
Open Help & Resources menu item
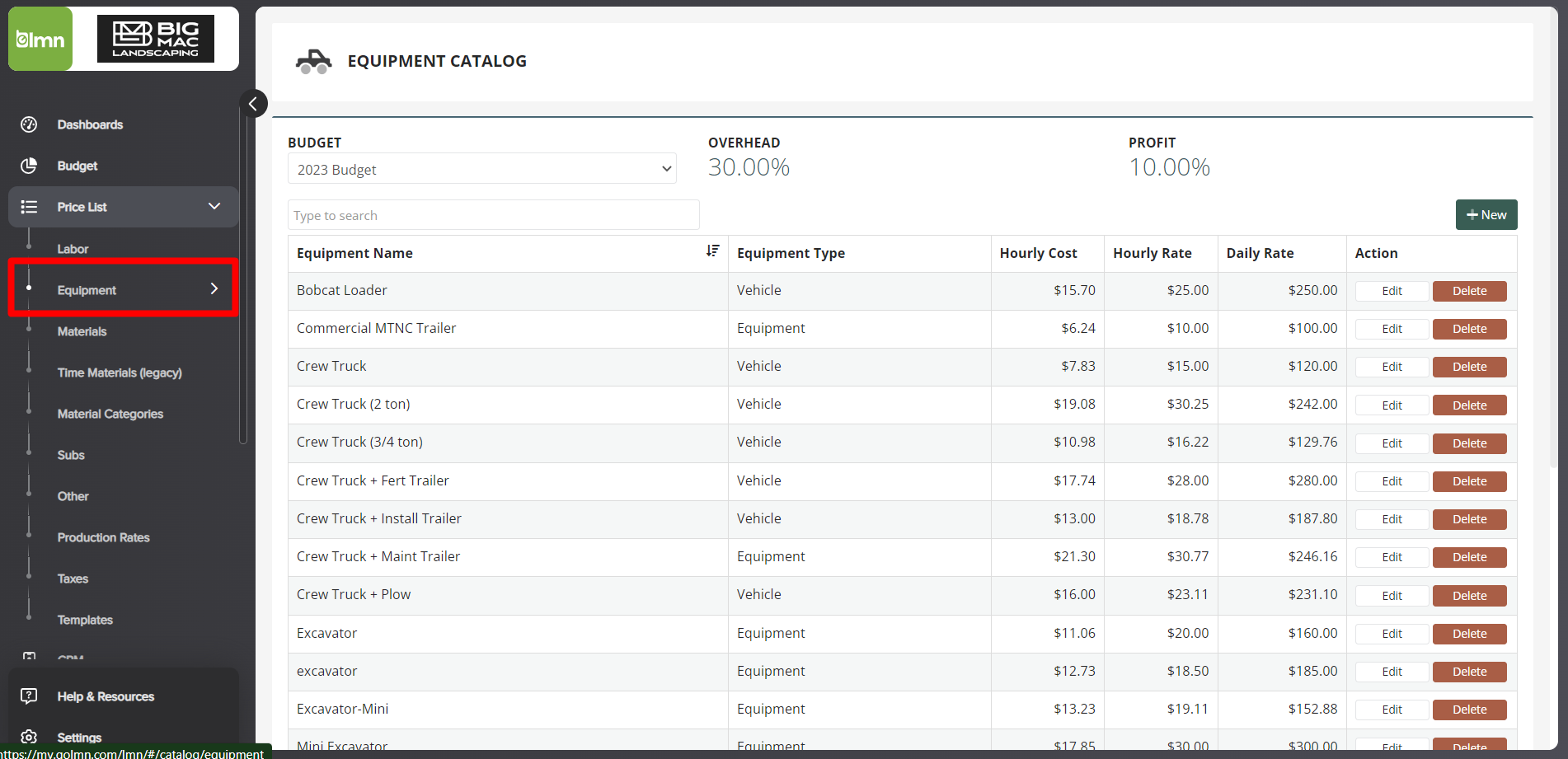click(x=106, y=696)
